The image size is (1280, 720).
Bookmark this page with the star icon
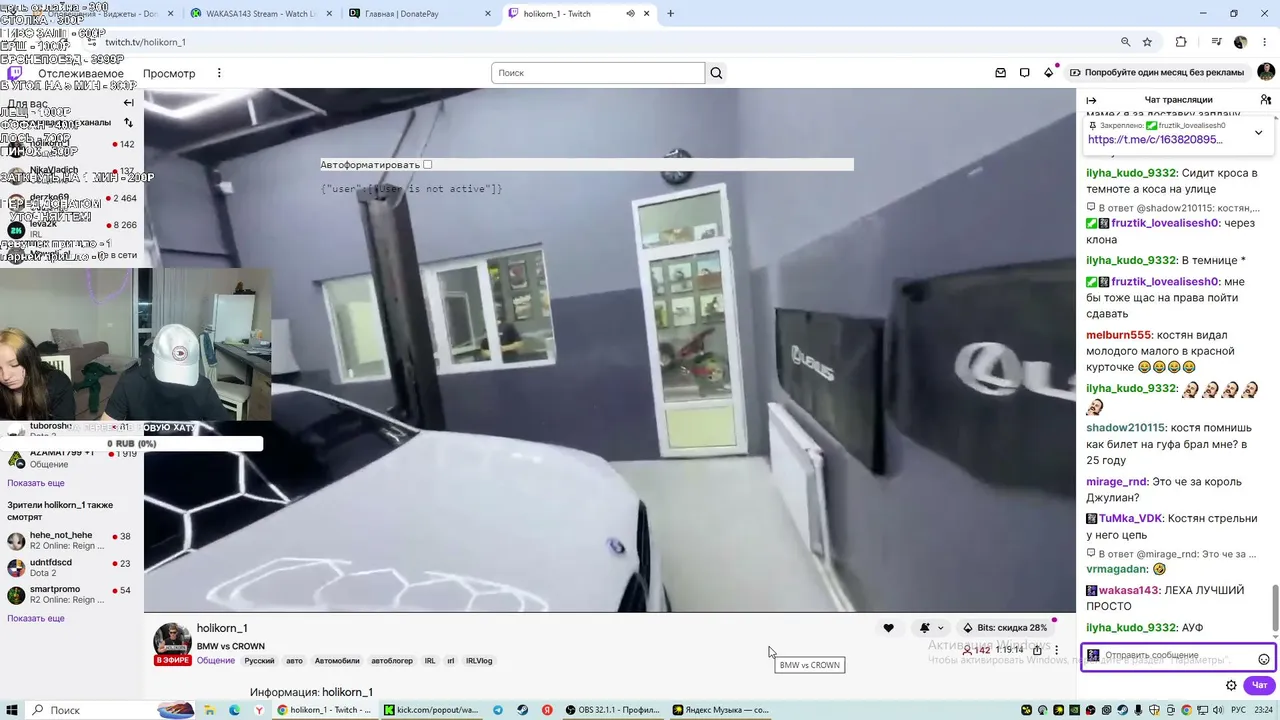[1147, 42]
